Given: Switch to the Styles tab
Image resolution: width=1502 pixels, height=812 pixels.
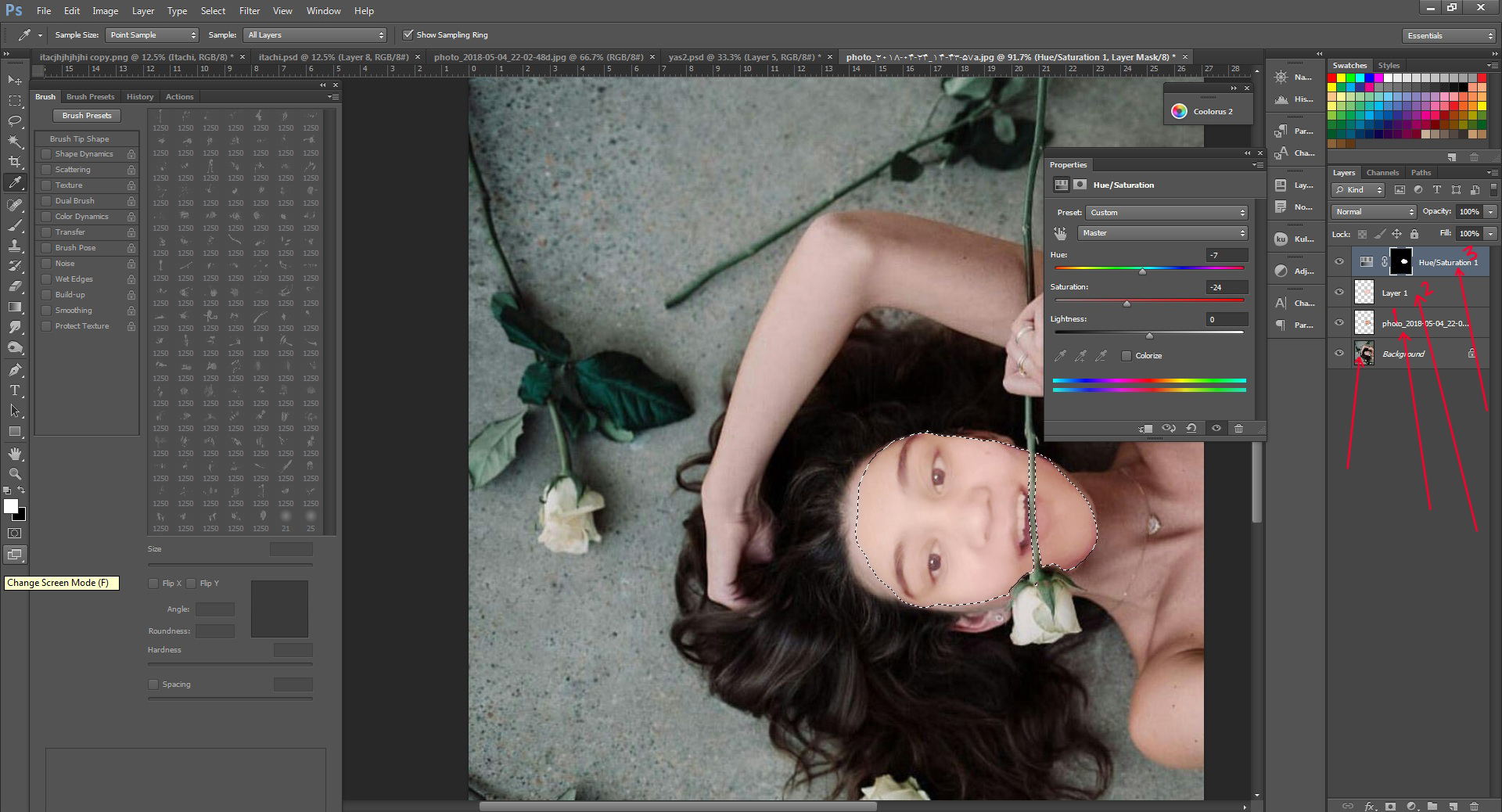Looking at the screenshot, I should [1389, 66].
